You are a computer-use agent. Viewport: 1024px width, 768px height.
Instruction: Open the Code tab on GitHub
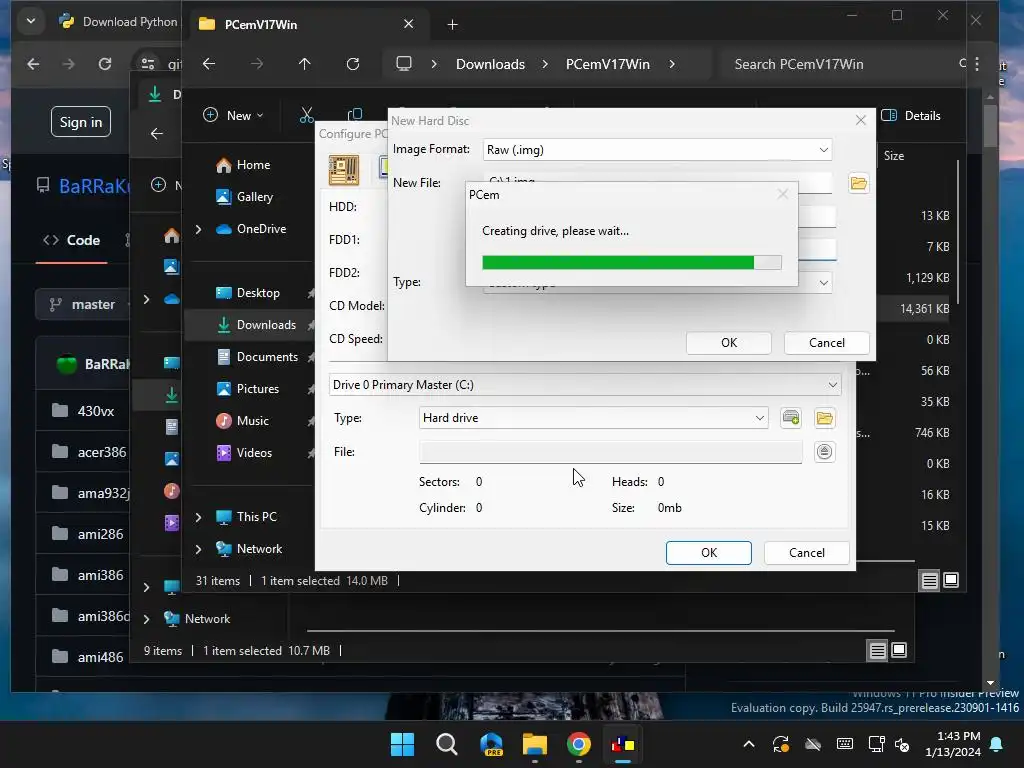72,240
